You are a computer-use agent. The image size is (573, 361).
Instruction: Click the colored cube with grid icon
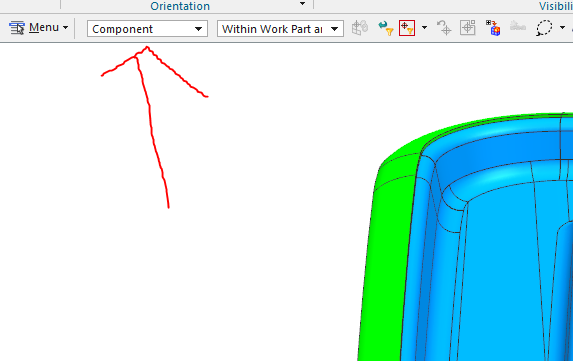[493, 28]
